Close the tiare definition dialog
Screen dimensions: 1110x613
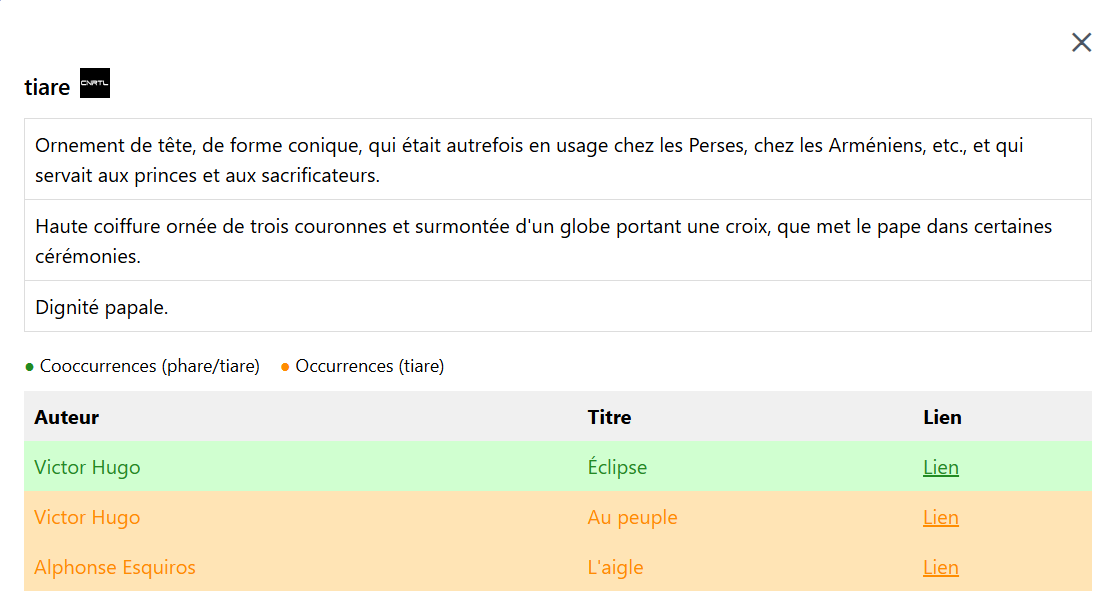(1081, 42)
